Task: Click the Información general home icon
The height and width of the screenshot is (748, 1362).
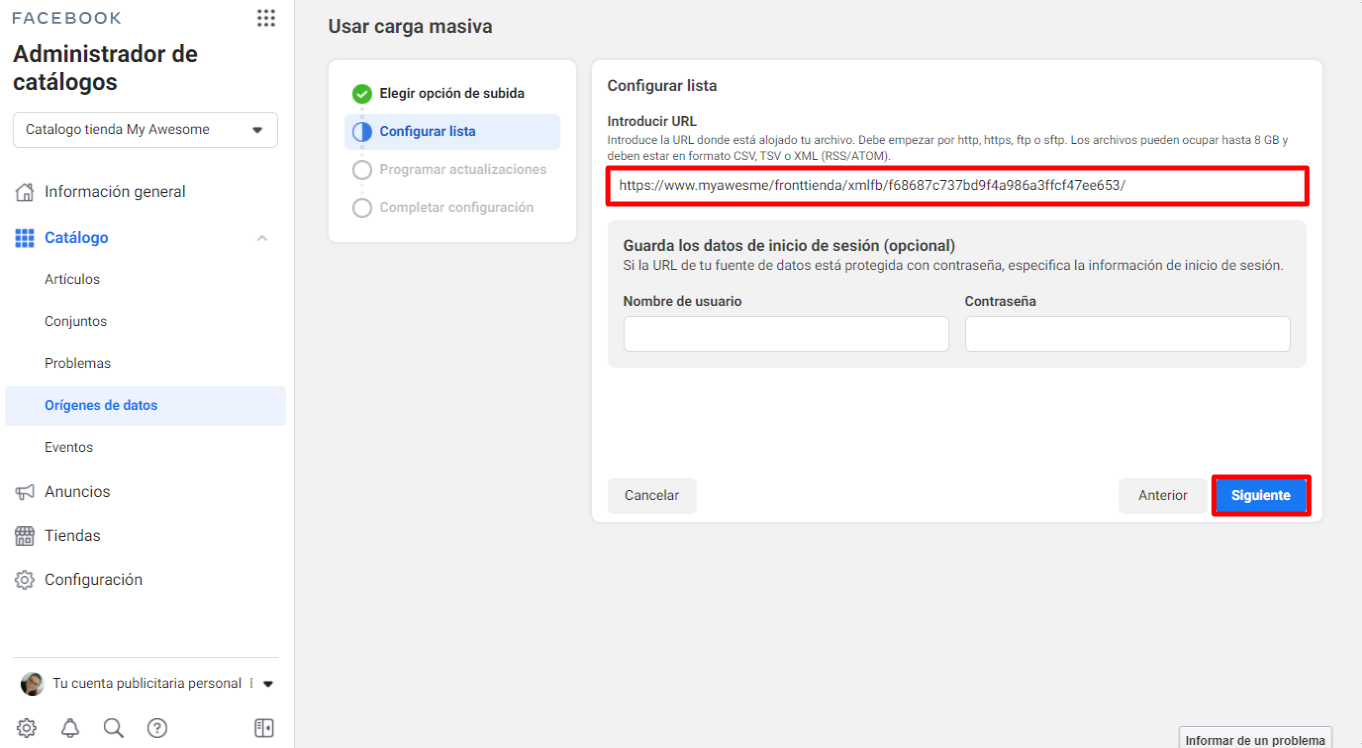Action: point(25,192)
